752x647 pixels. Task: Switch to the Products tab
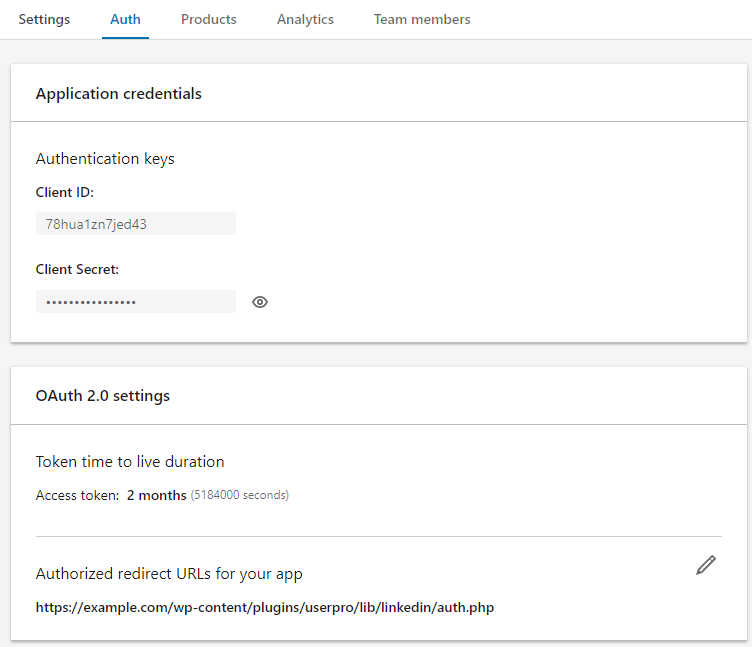(x=209, y=19)
